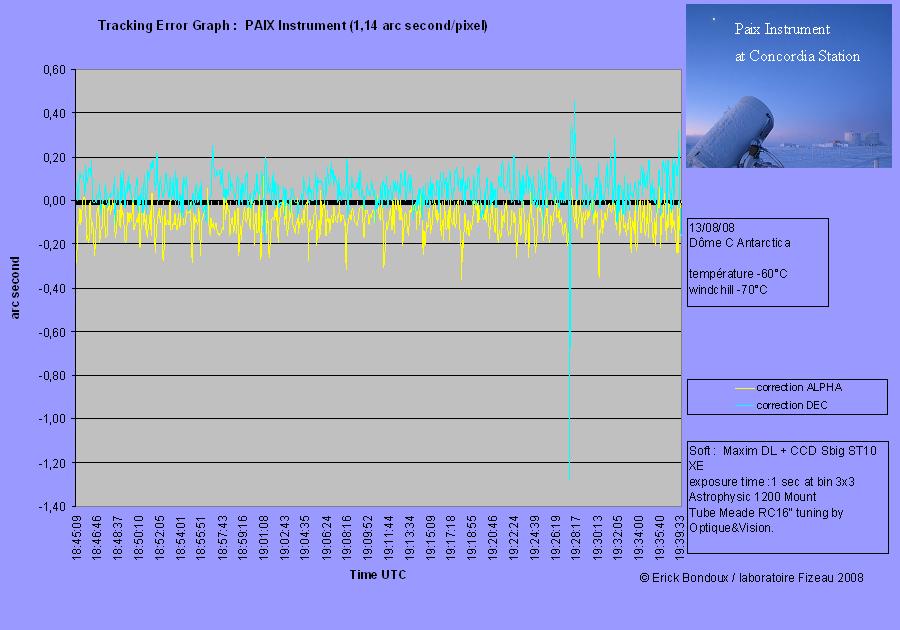
Task: Select the 'Dôme C Antarctica' location text
Action: click(740, 243)
